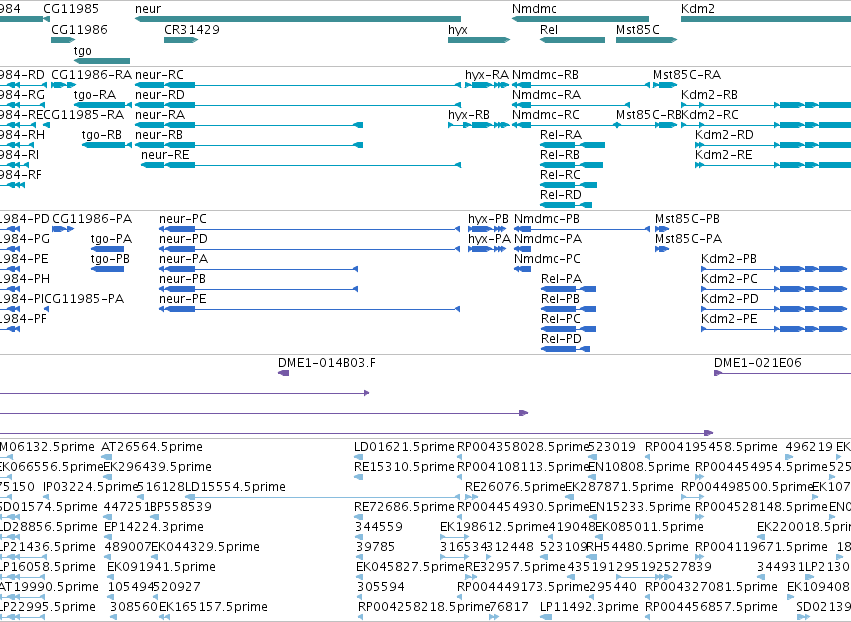
Task: Select EST EK091941.5prime
Action: tap(161, 568)
